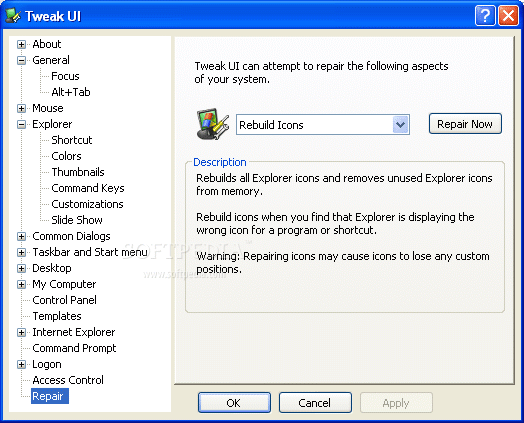Click the Description group label
Screen dimensions: 524x423
[220, 162]
